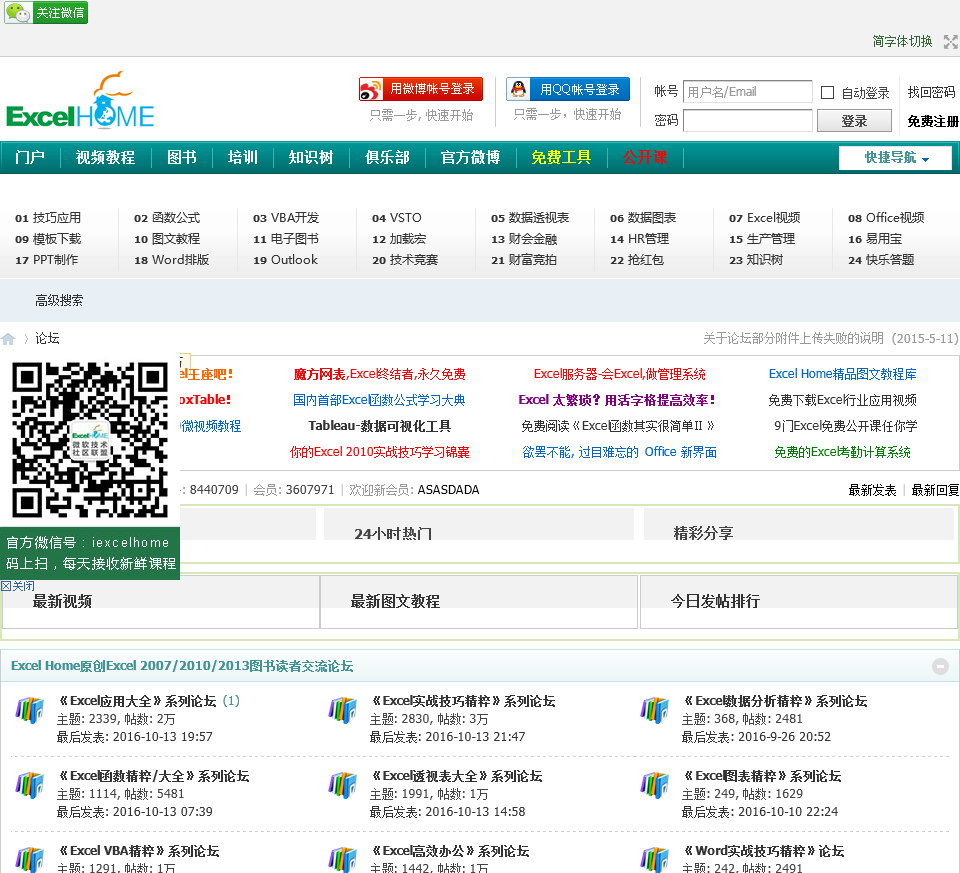Open 论坛 in the breadcrumb
The height and width of the screenshot is (873, 960).
point(47,339)
